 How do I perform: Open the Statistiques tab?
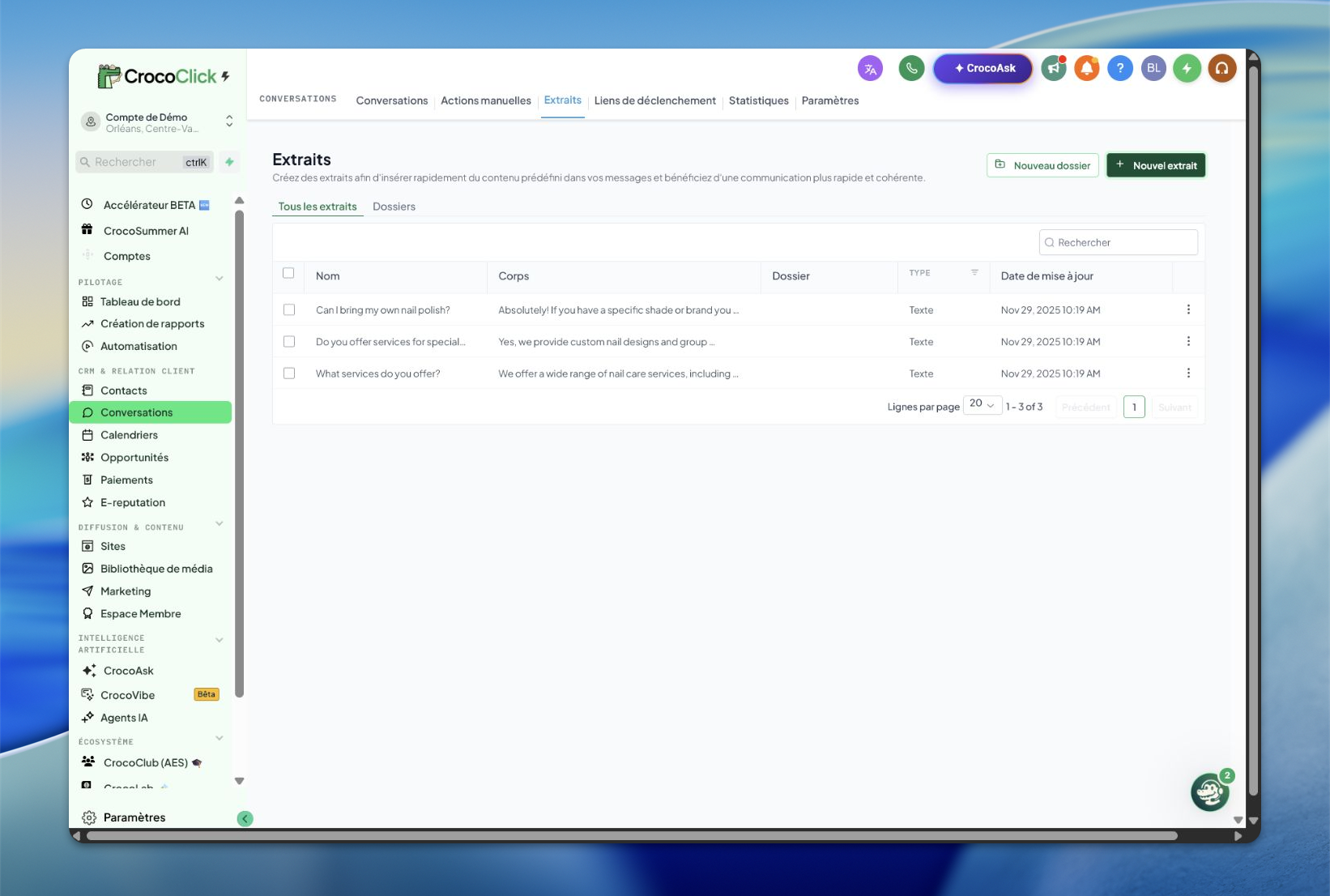pyautogui.click(x=758, y=100)
